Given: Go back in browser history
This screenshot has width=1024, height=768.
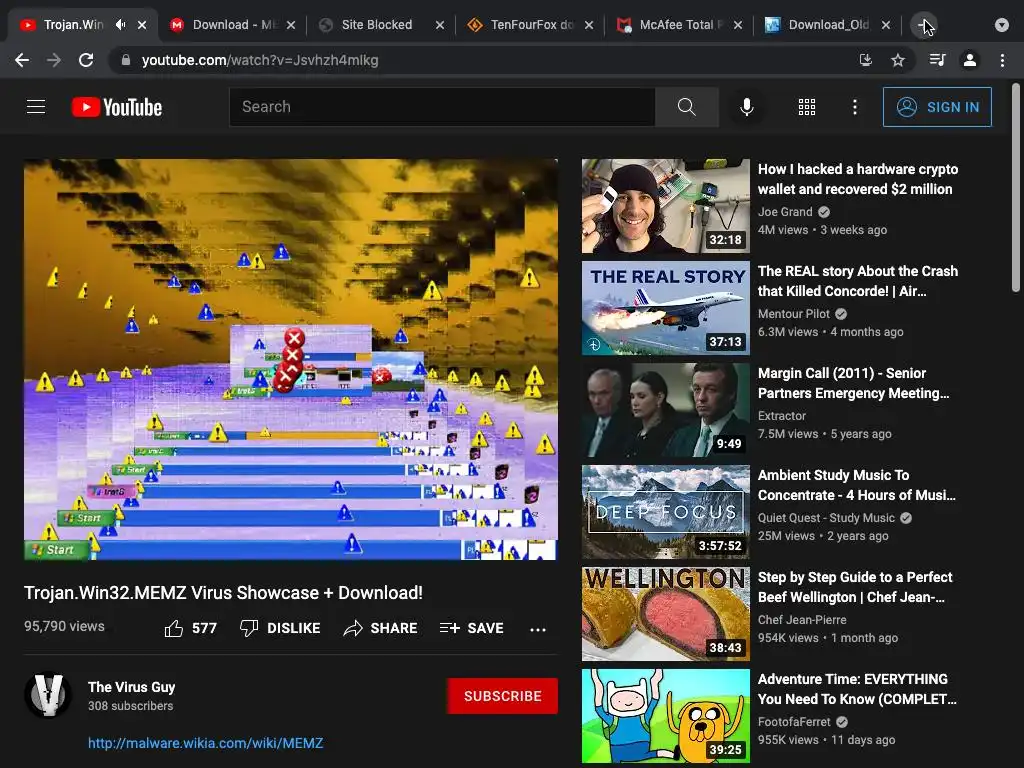Looking at the screenshot, I should pyautogui.click(x=22, y=60).
